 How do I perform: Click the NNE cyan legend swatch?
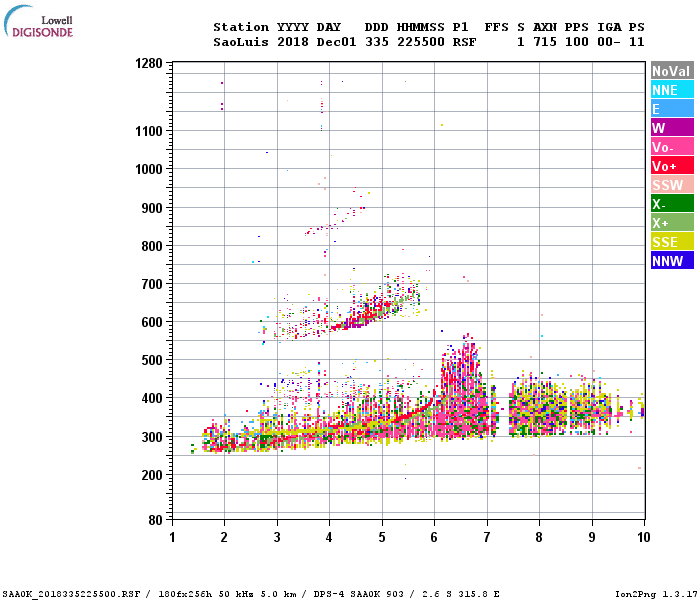672,89
